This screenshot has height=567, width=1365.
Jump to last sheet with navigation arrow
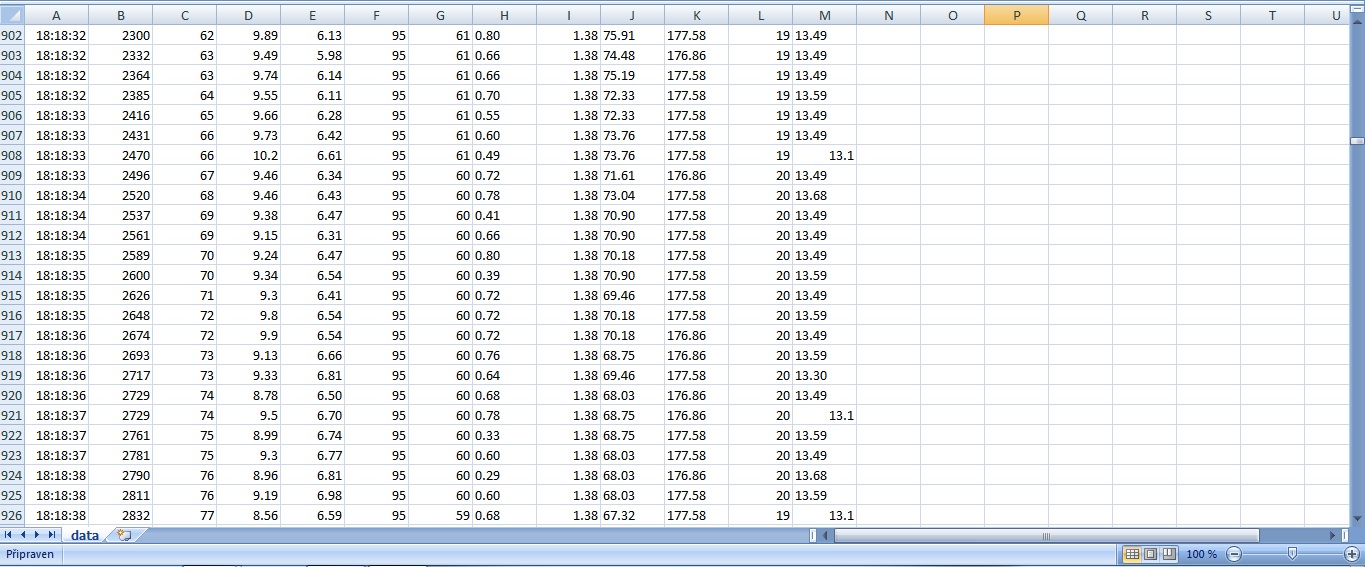point(52,536)
